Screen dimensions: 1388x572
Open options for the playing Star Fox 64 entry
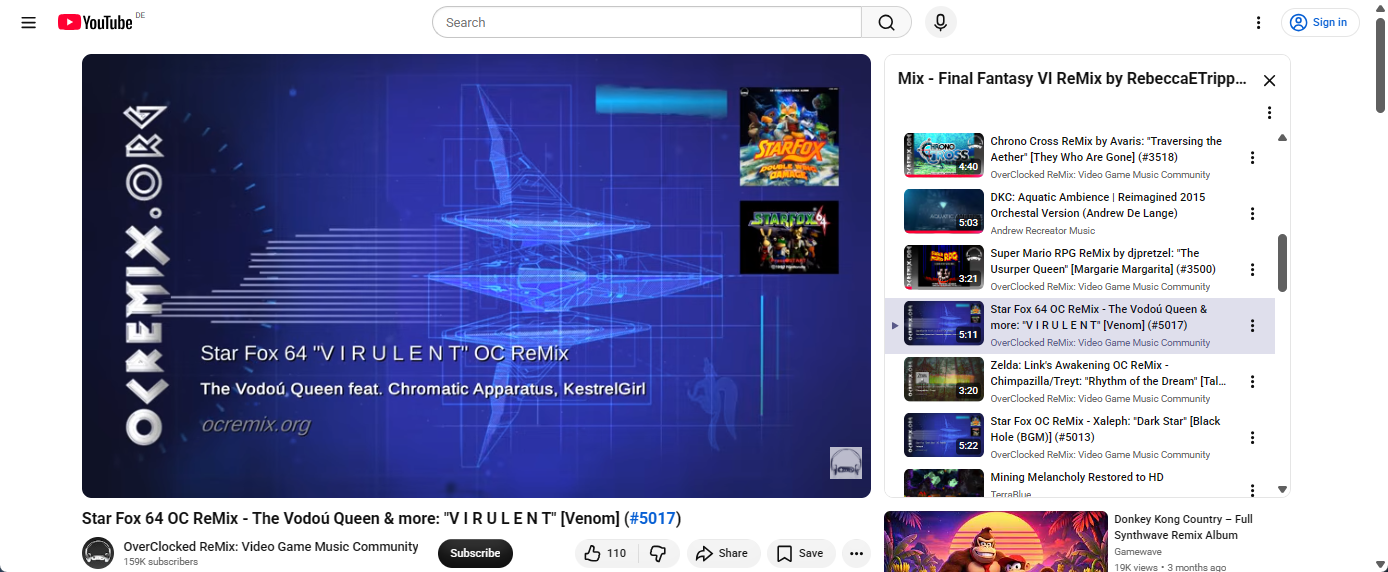1252,325
